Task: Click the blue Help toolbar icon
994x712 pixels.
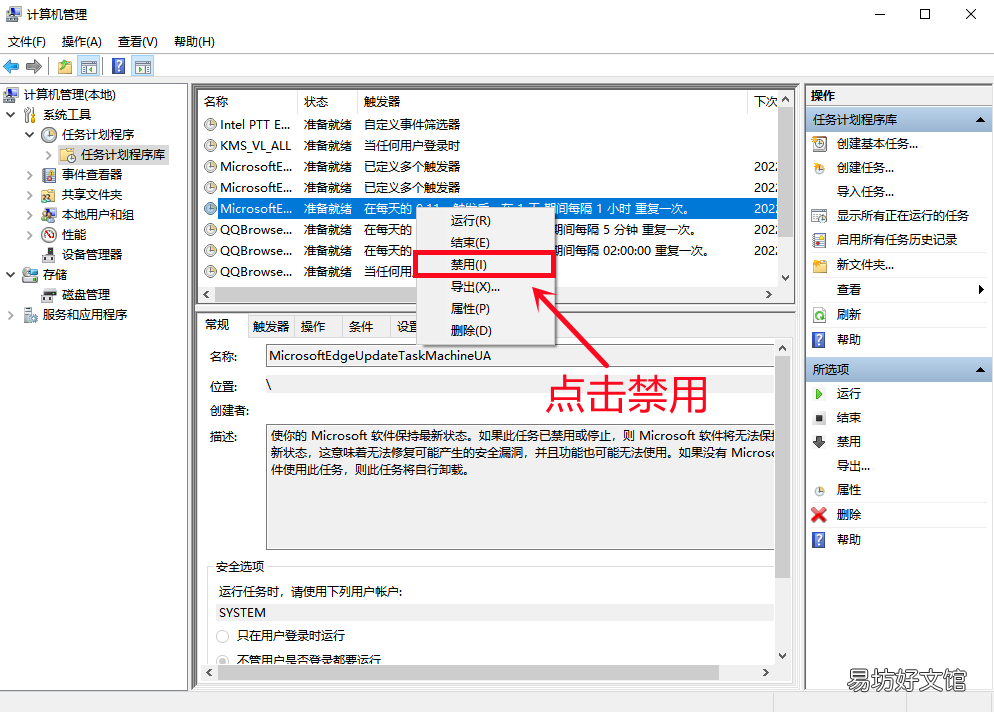Action: click(118, 66)
